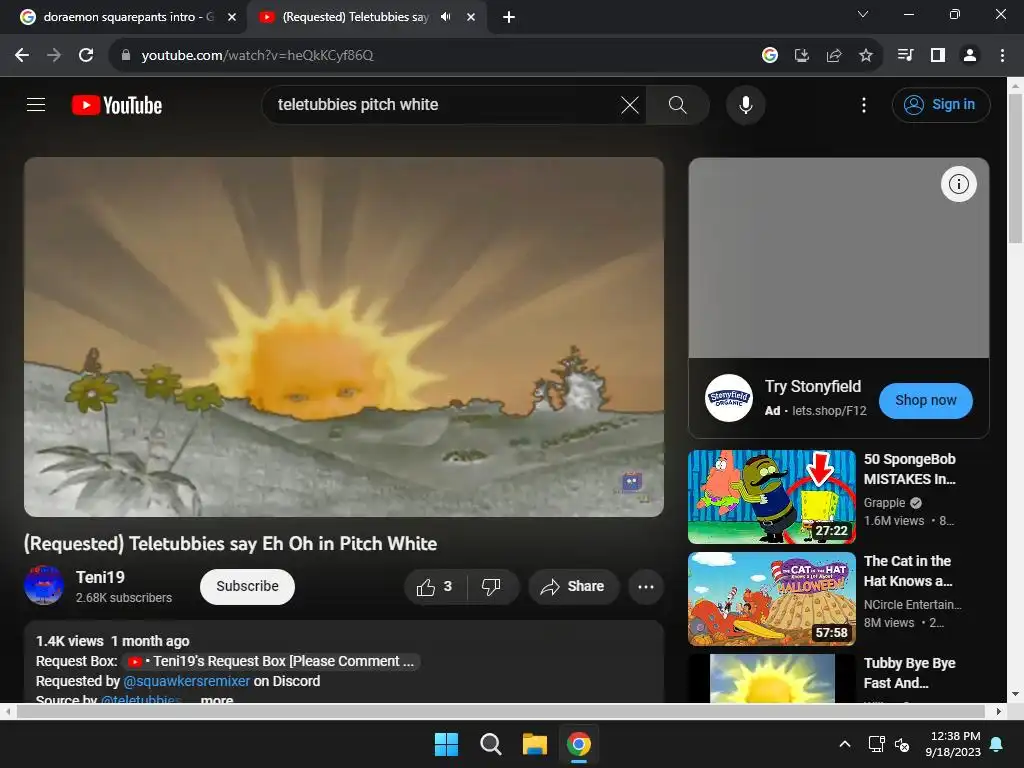
Task: Toggle Chrome side panel
Action: click(938, 55)
